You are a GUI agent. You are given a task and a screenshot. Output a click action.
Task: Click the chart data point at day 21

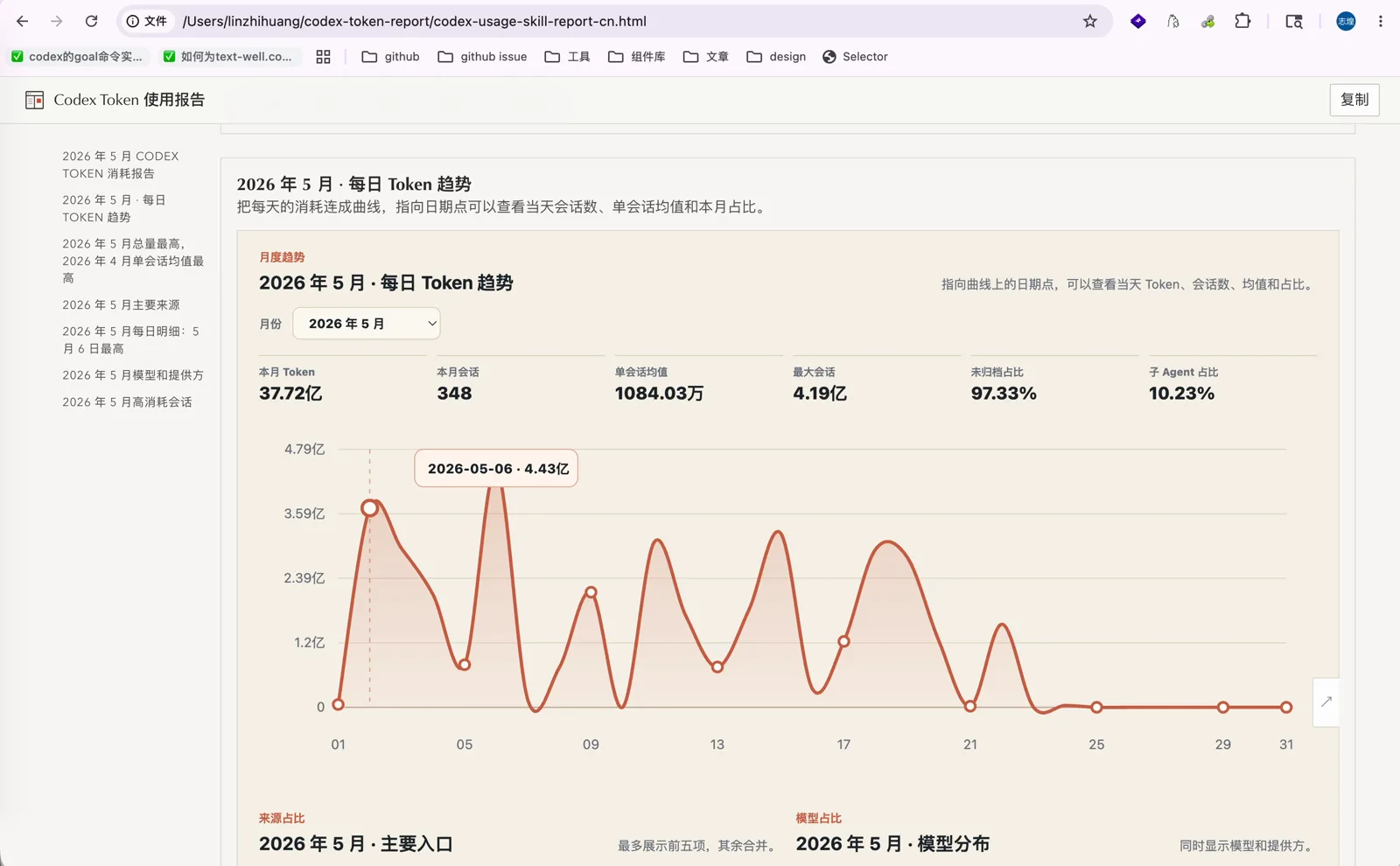(x=970, y=706)
